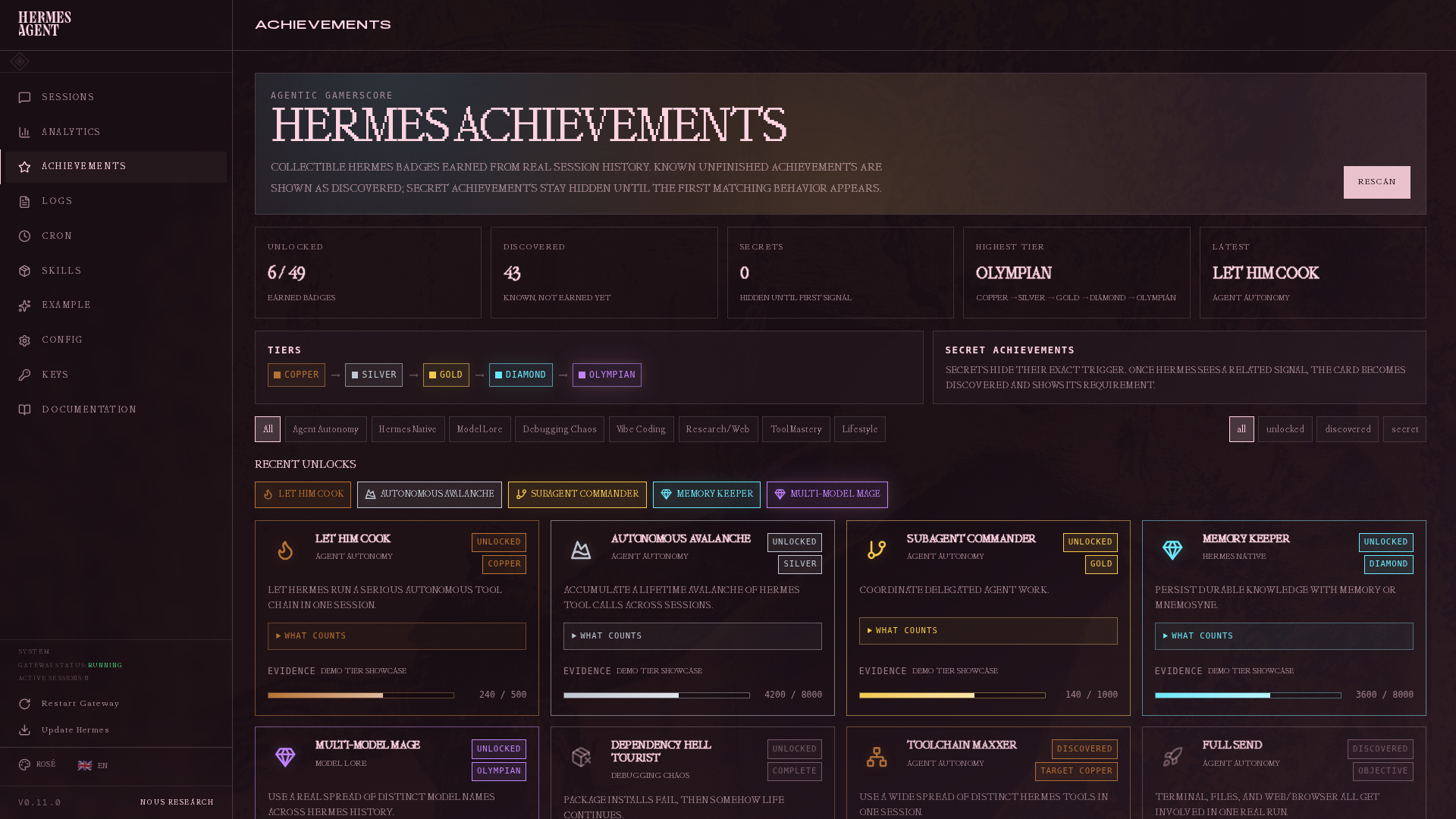Click the UK flag language icon
Viewport: 1456px width, 819px height.
tap(85, 766)
